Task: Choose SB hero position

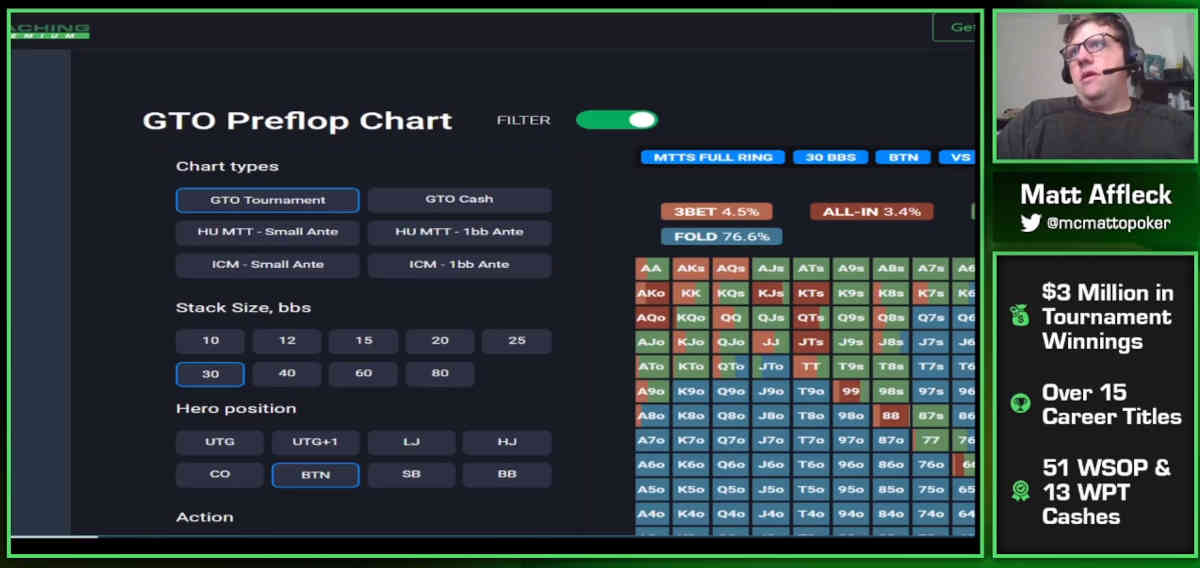Action: pos(411,474)
